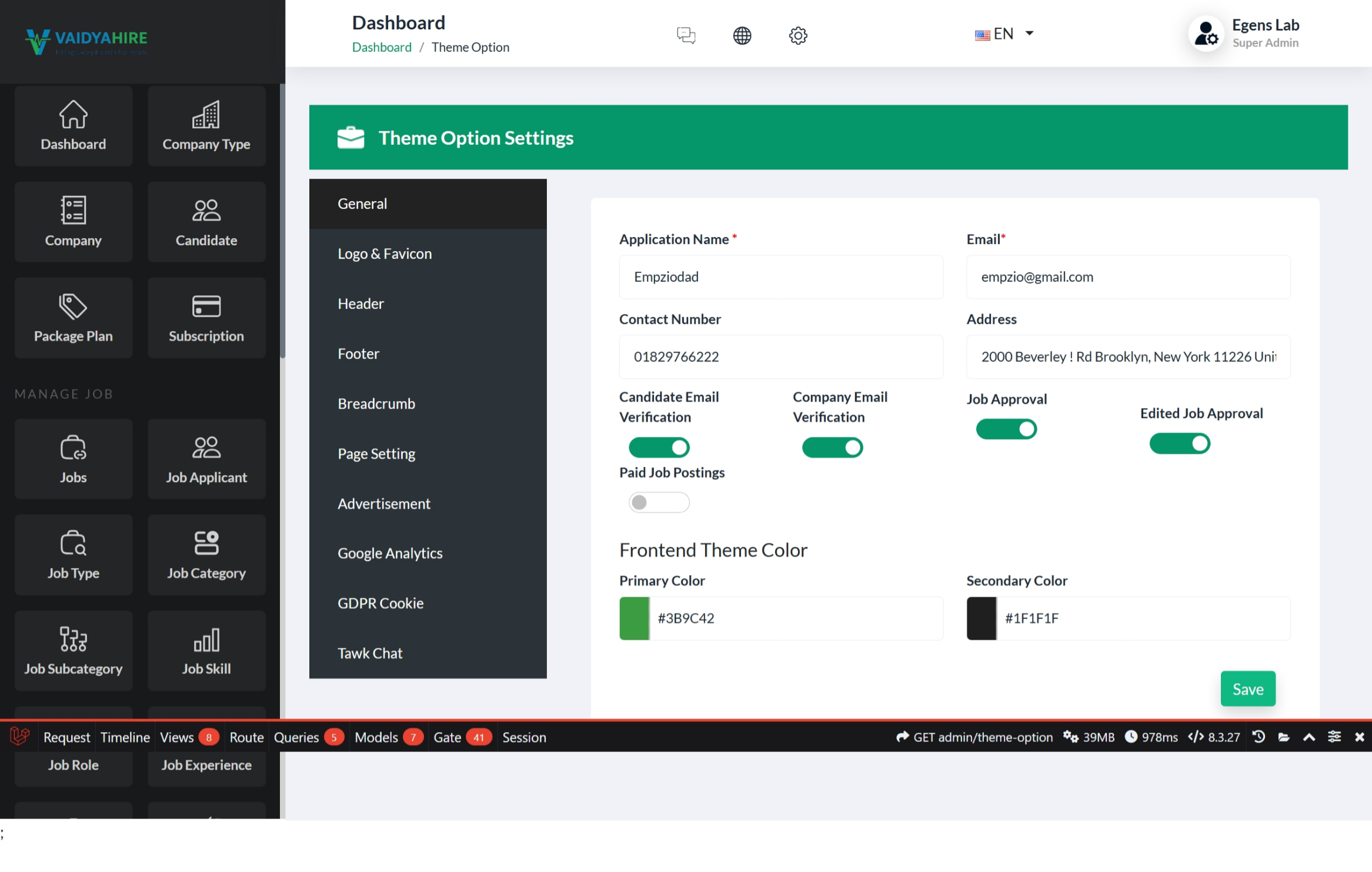Viewport: 1372px width, 872px height.
Task: Open the settings gear icon in header
Action: [797, 35]
